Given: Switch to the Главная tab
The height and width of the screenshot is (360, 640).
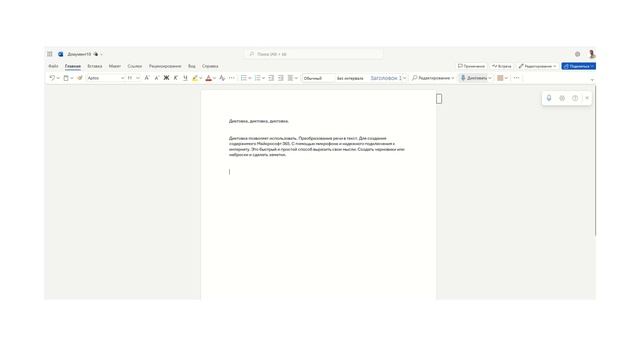Looking at the screenshot, I should (73, 66).
